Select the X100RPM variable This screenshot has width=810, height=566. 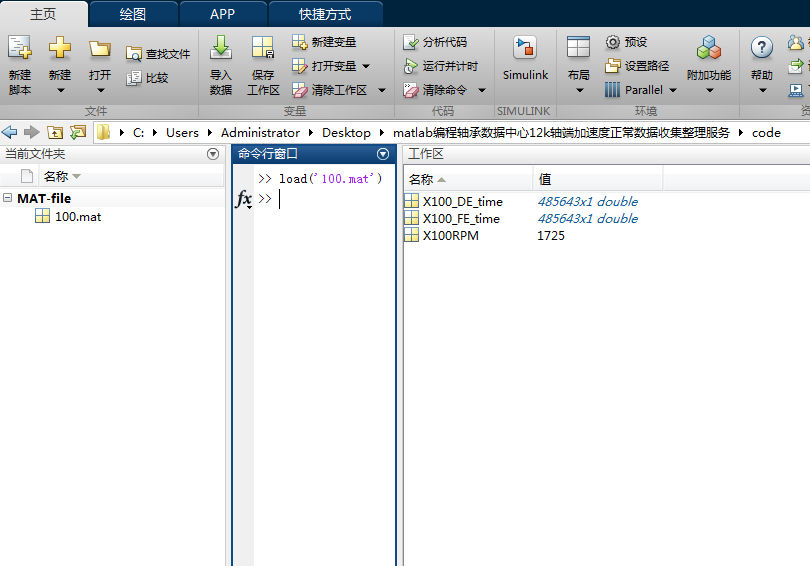tap(450, 235)
